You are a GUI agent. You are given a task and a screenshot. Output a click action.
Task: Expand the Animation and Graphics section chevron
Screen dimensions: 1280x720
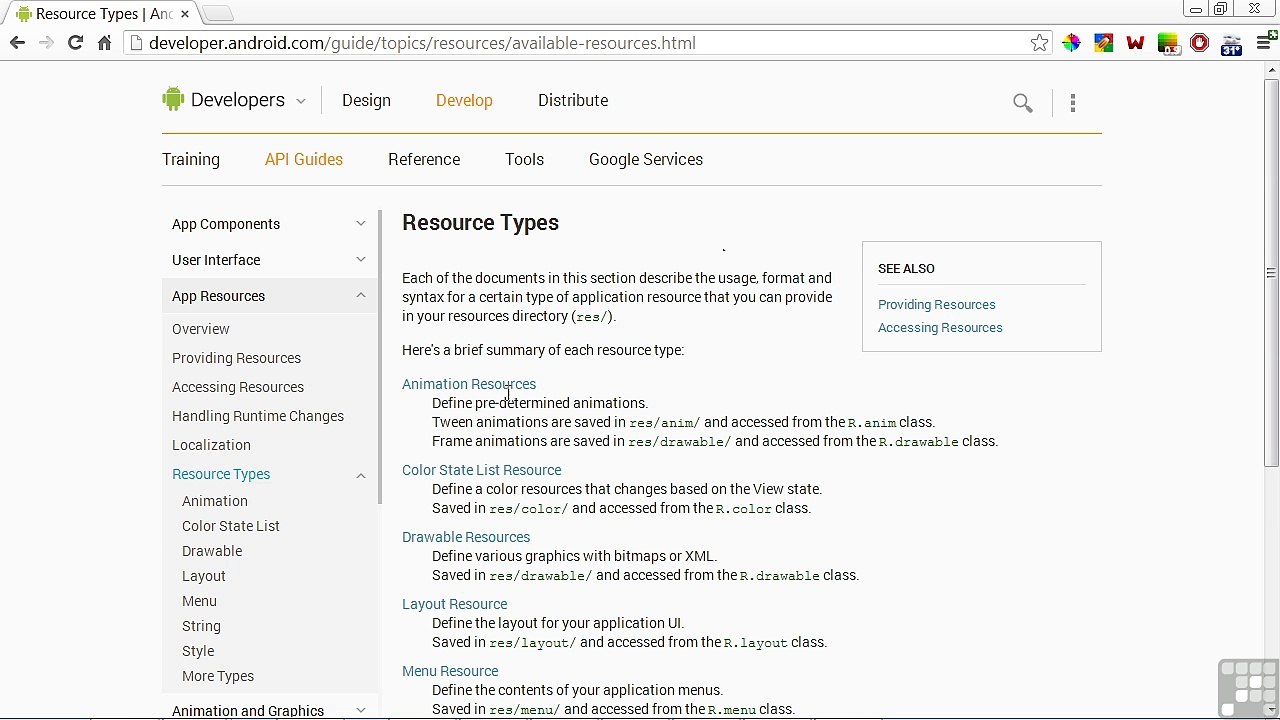[361, 710]
